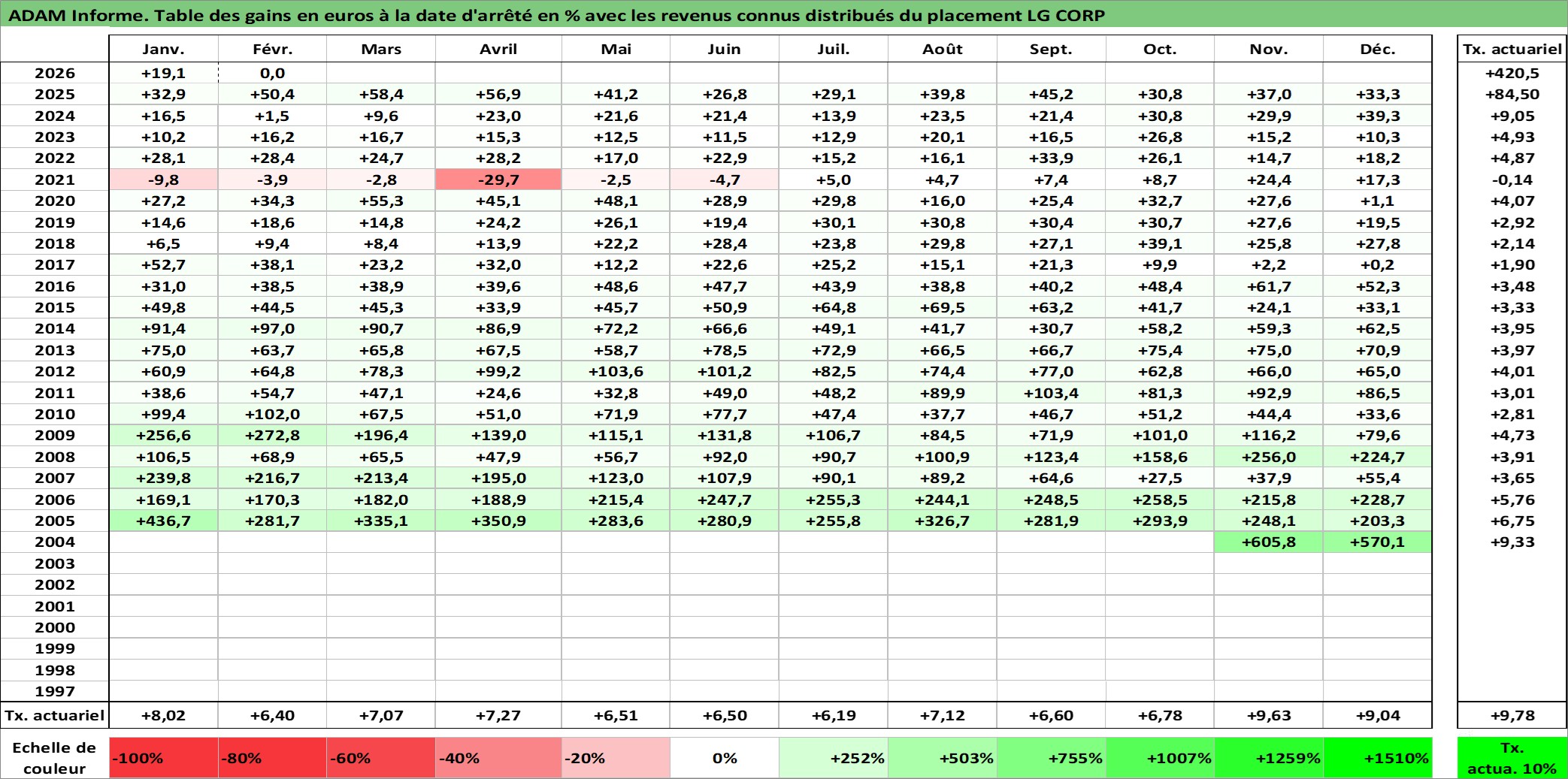Select the +99,2 cell in 2012
The image size is (1568, 779).
coord(498,371)
